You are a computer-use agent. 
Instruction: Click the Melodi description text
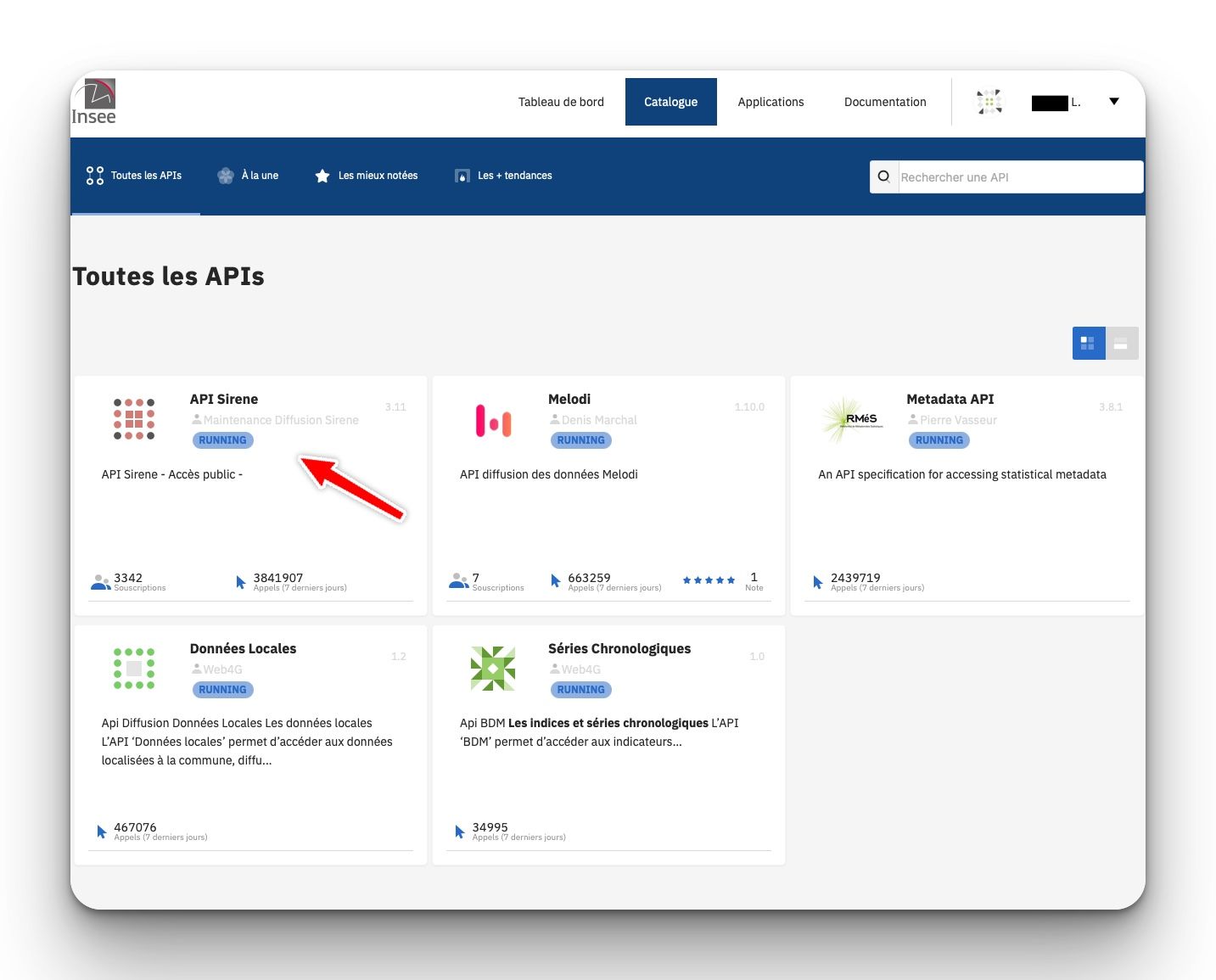[x=548, y=474]
